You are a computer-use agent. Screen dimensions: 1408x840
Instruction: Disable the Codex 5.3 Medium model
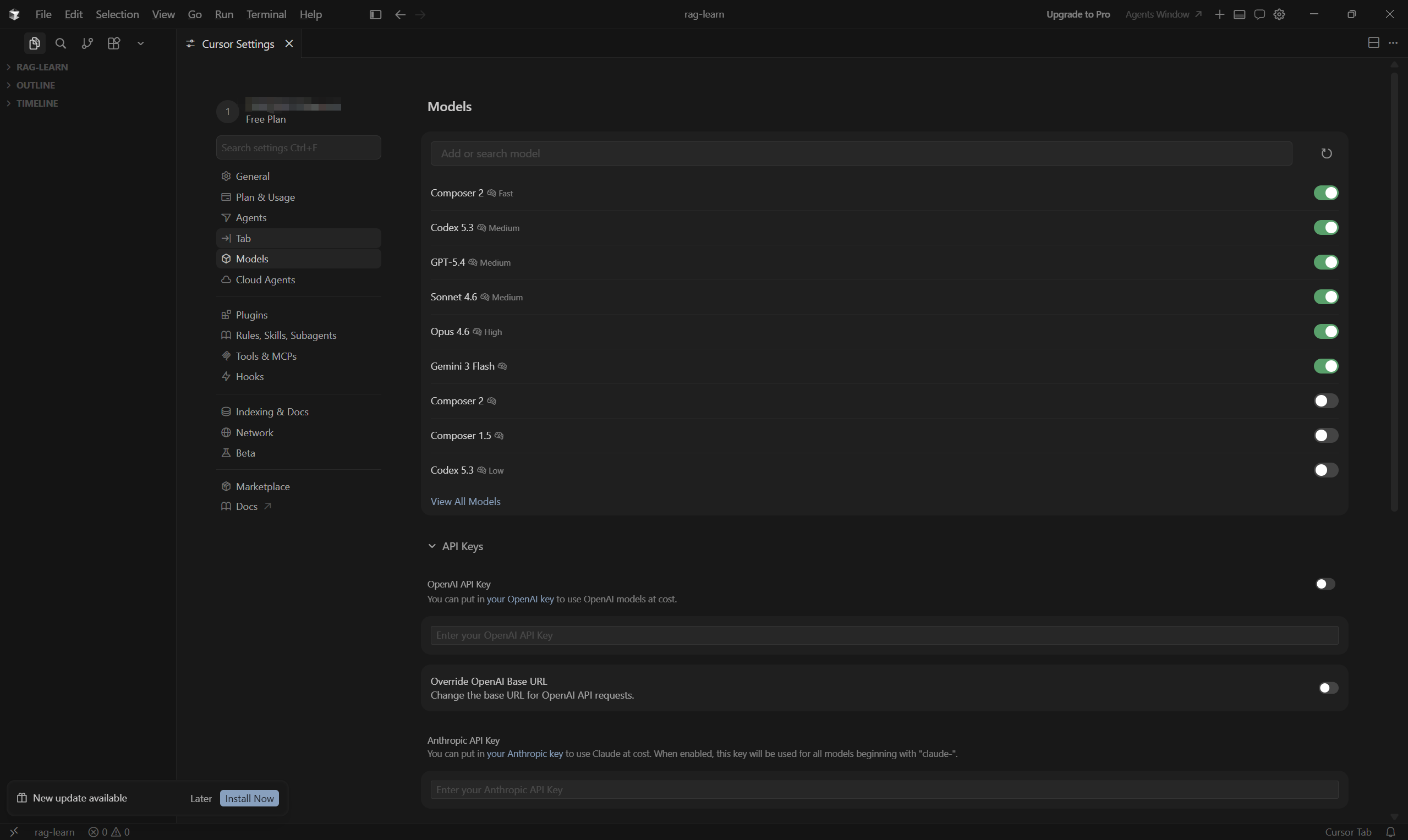[1326, 228]
